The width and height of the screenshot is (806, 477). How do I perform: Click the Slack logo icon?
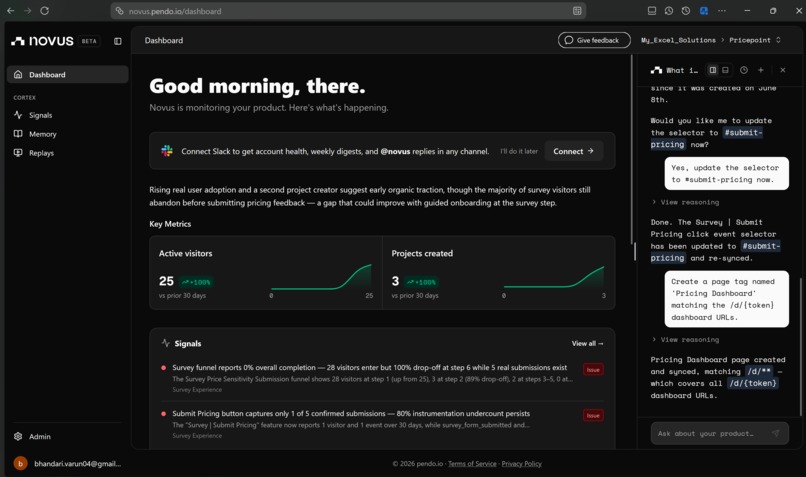tap(167, 151)
